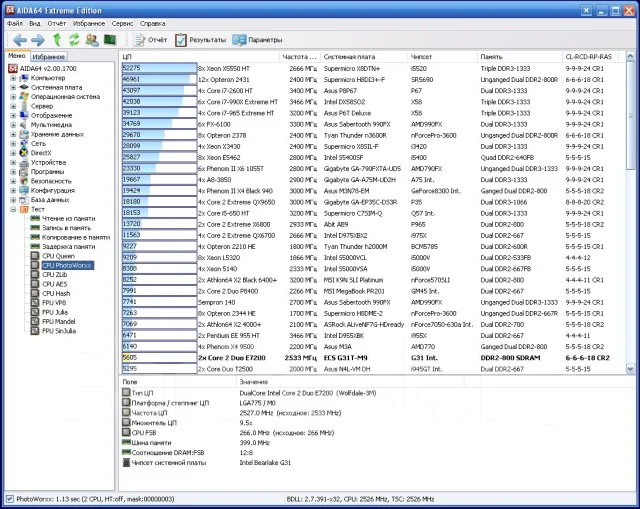This screenshot has width=640, height=509.
Task: Expand the Операционная система tree node
Action: tap(13, 97)
